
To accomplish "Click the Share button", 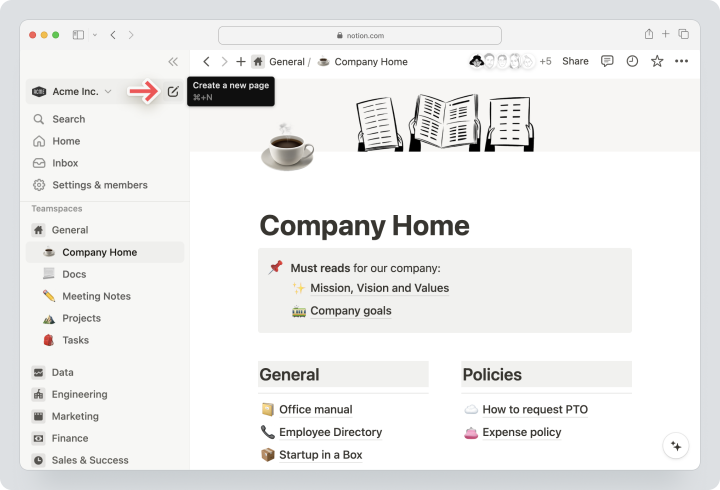I will click(575, 61).
